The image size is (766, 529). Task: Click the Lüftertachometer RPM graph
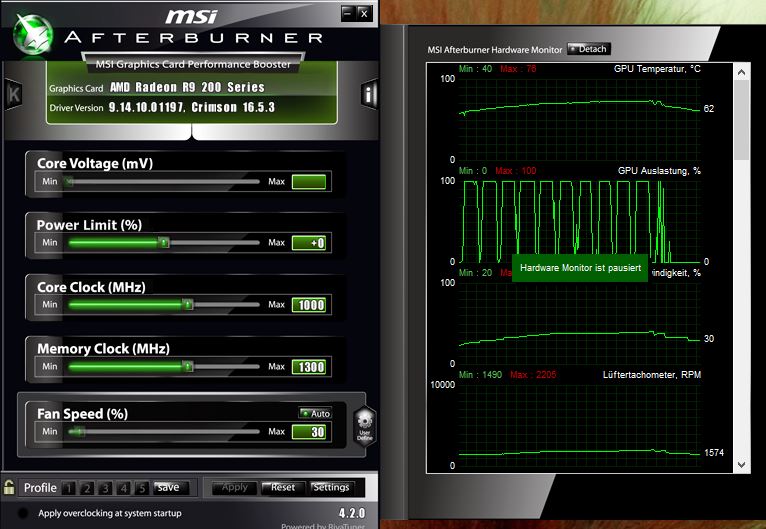[x=579, y=425]
